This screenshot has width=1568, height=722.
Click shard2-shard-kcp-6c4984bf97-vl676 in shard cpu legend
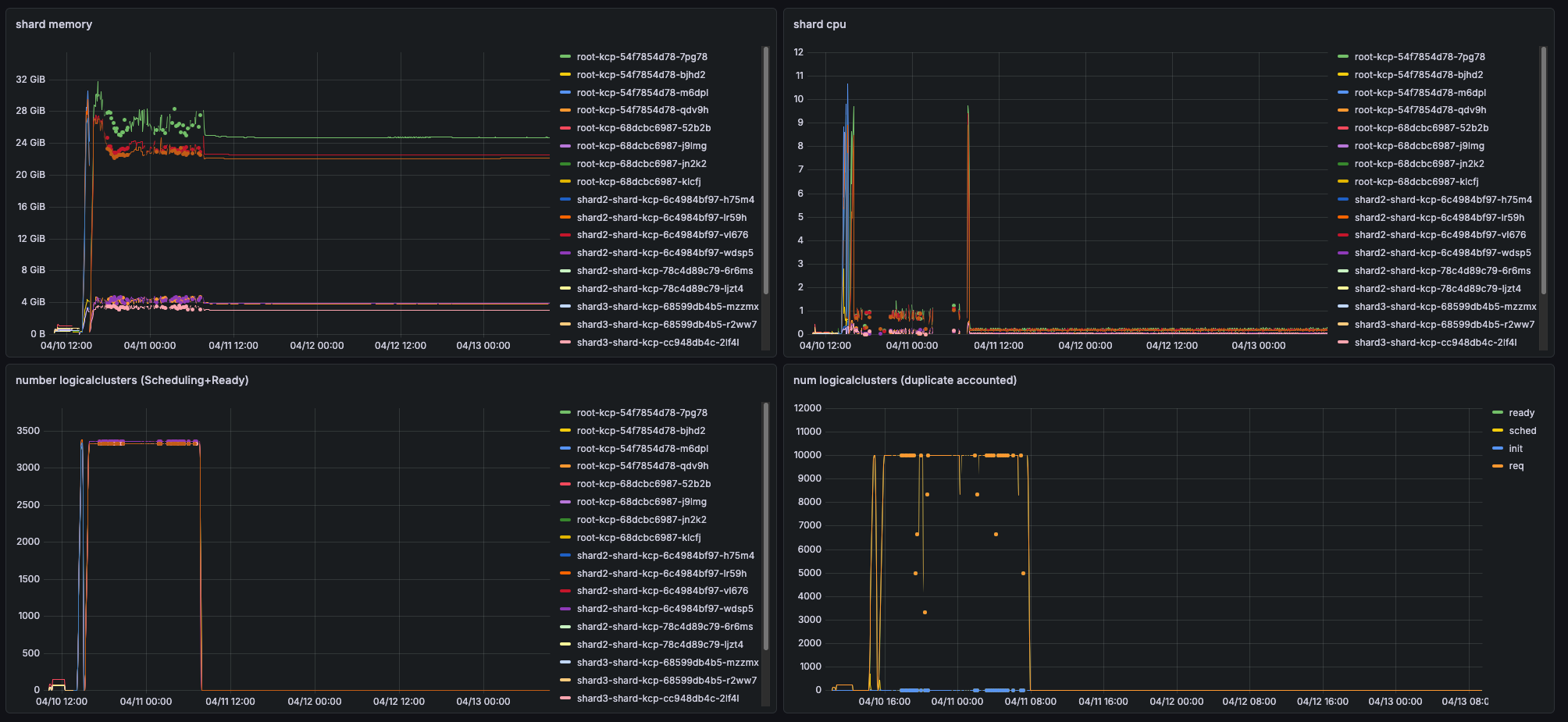pyautogui.click(x=1440, y=235)
